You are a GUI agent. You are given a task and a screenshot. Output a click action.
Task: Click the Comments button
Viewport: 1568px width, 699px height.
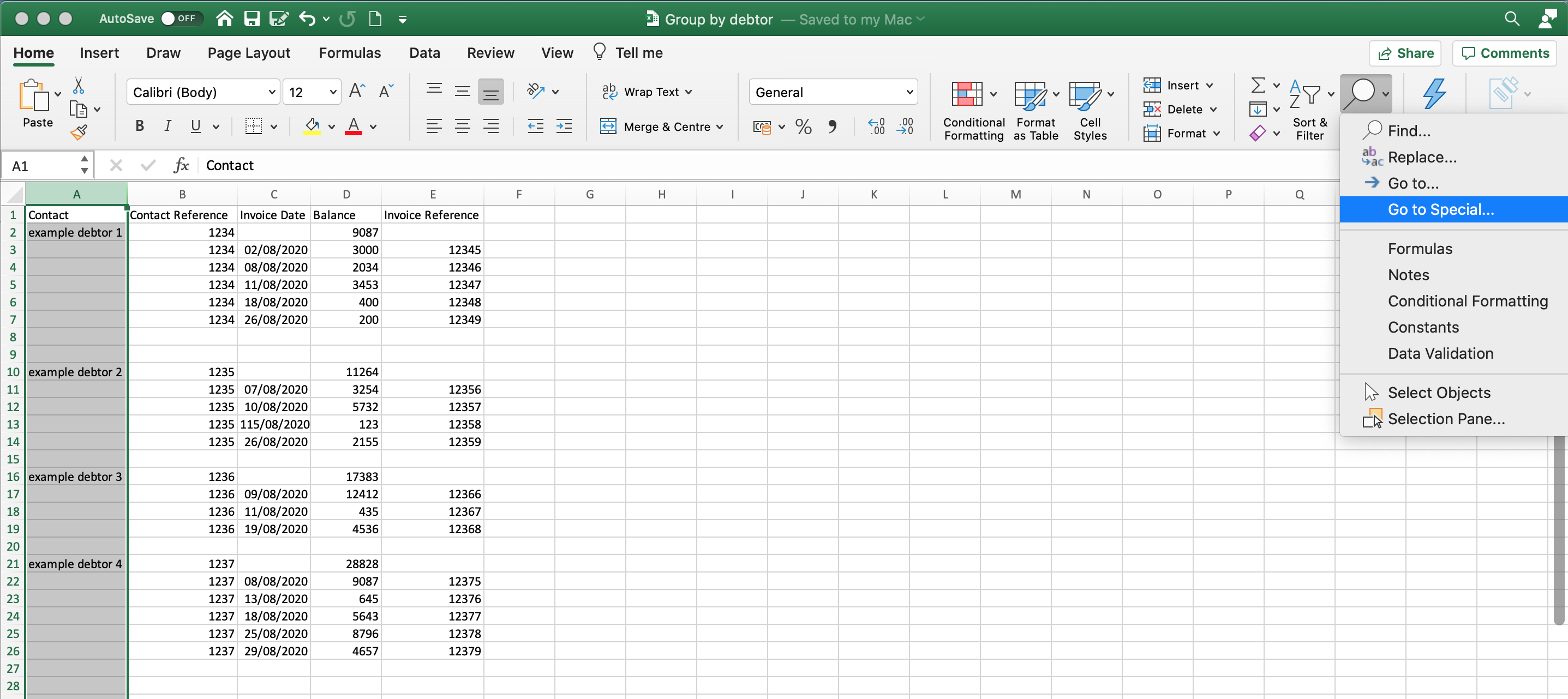pyautogui.click(x=1504, y=53)
